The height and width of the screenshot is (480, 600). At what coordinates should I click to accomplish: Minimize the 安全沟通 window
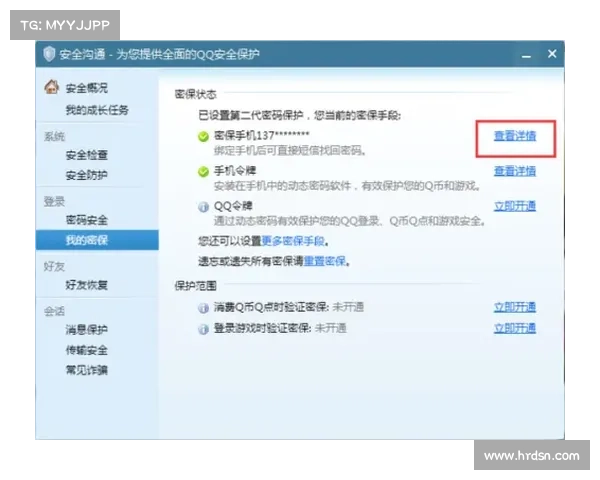point(526,56)
